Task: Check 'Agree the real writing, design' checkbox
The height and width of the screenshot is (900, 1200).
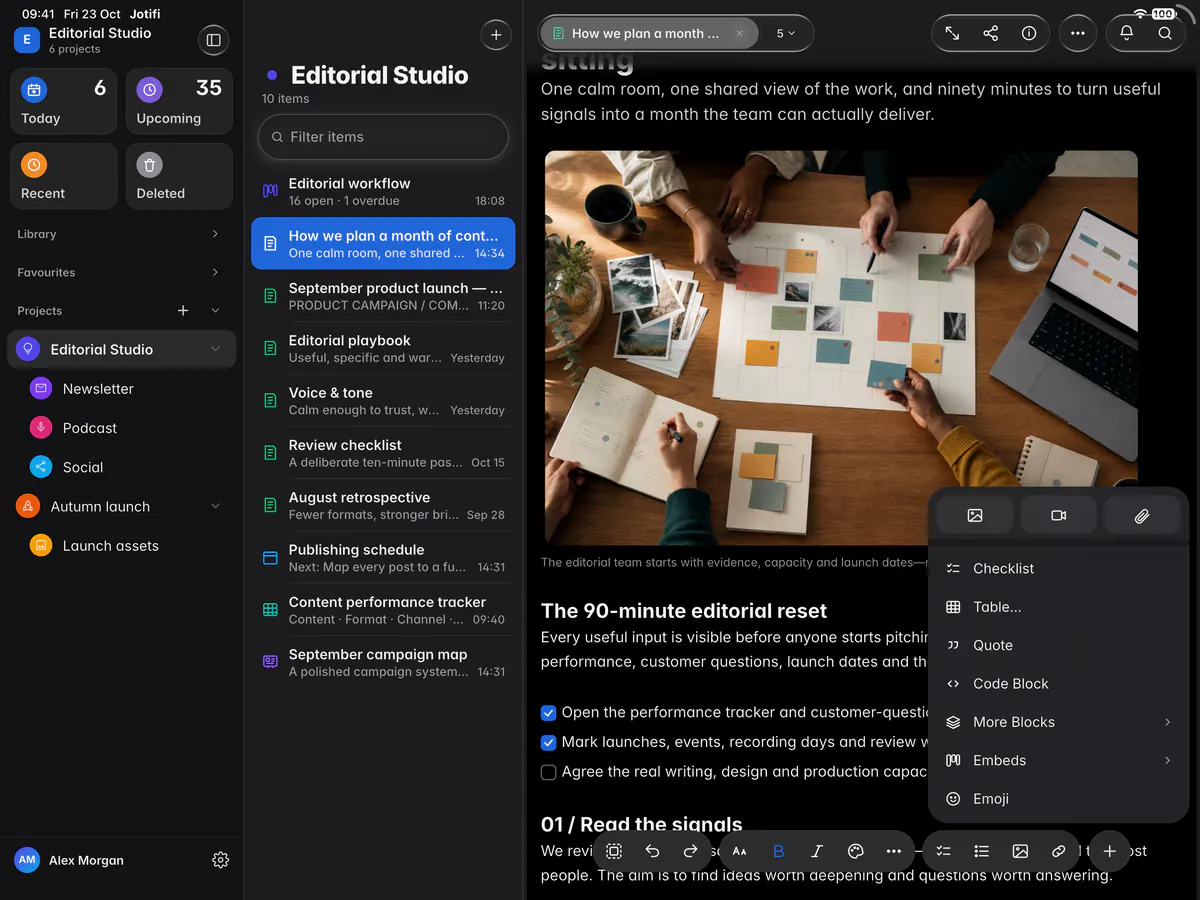Action: [548, 772]
